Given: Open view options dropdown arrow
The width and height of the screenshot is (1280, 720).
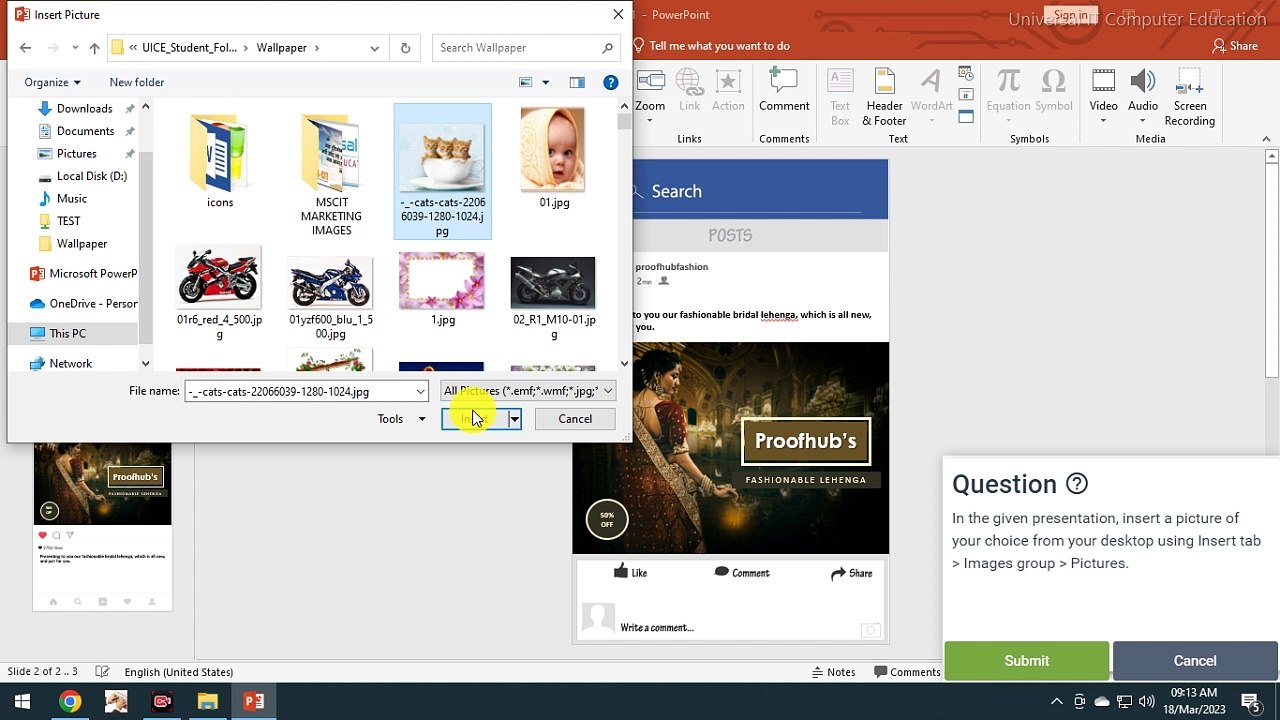Looking at the screenshot, I should click(x=546, y=82).
